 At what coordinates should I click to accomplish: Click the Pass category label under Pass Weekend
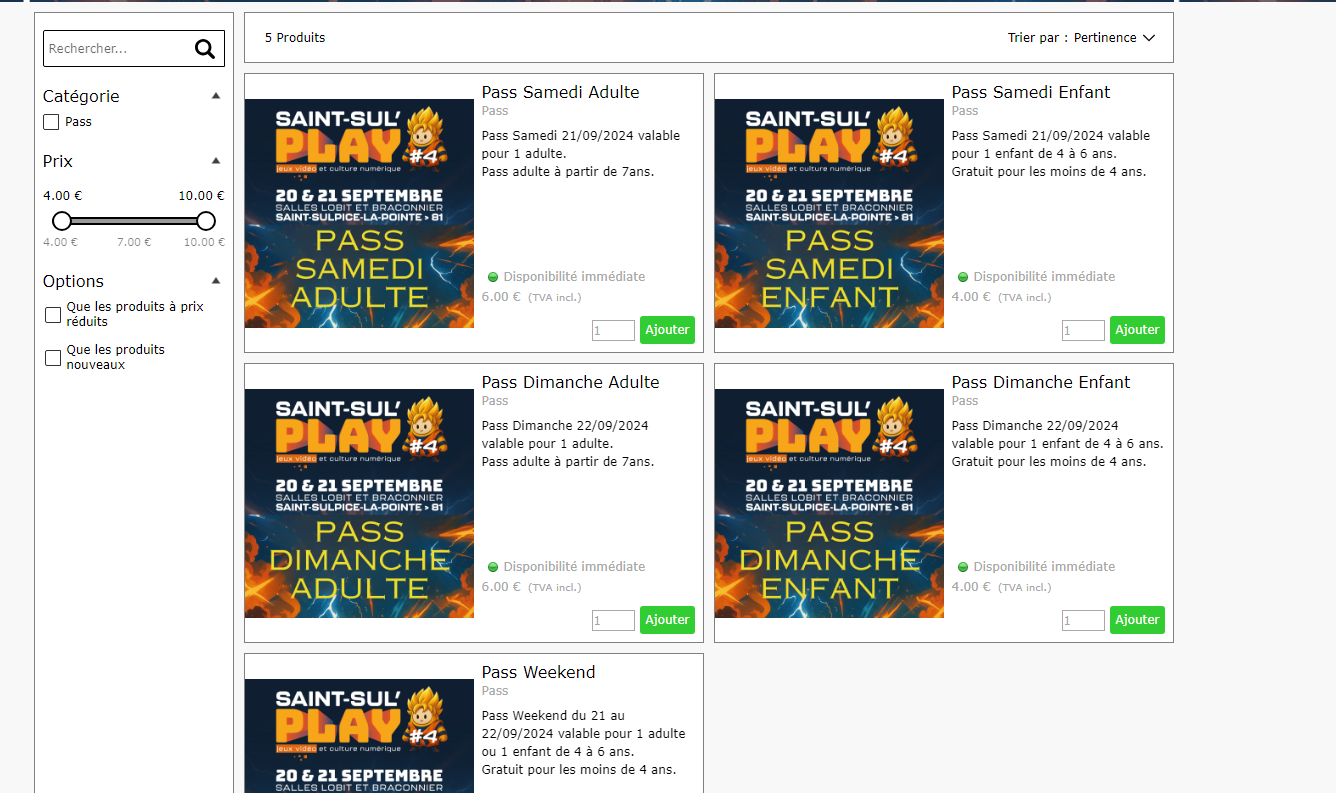(x=495, y=691)
